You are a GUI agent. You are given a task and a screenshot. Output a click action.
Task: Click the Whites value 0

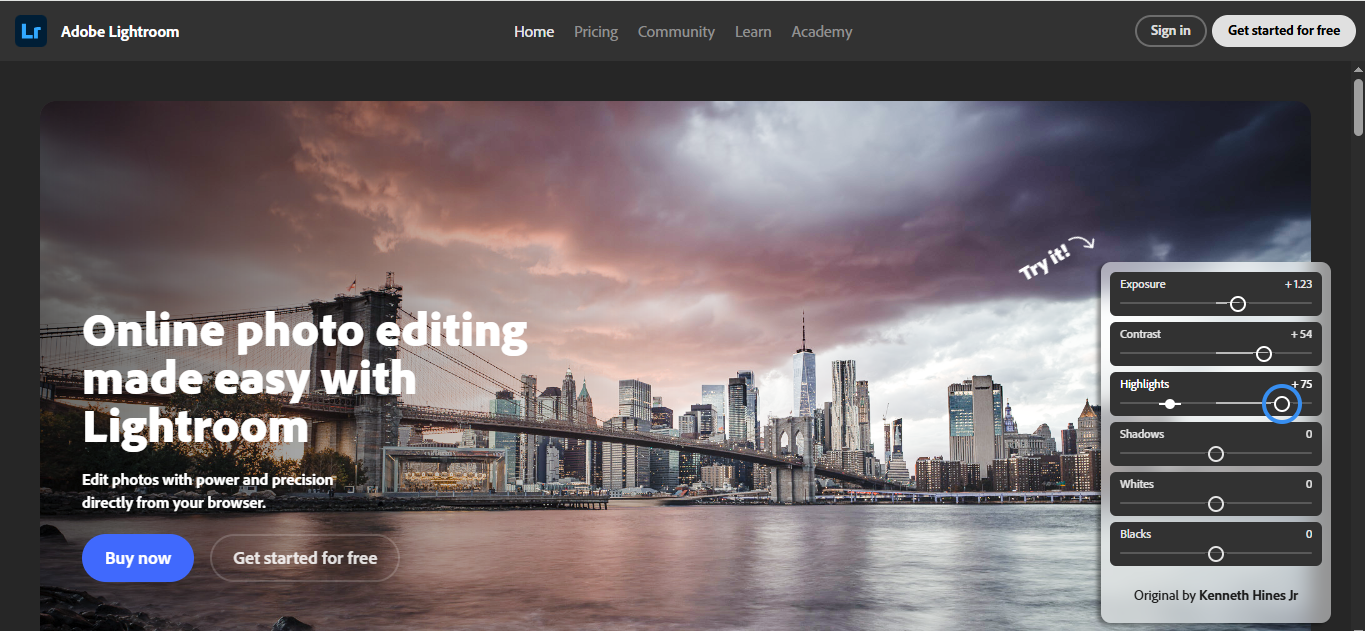pyautogui.click(x=1309, y=484)
